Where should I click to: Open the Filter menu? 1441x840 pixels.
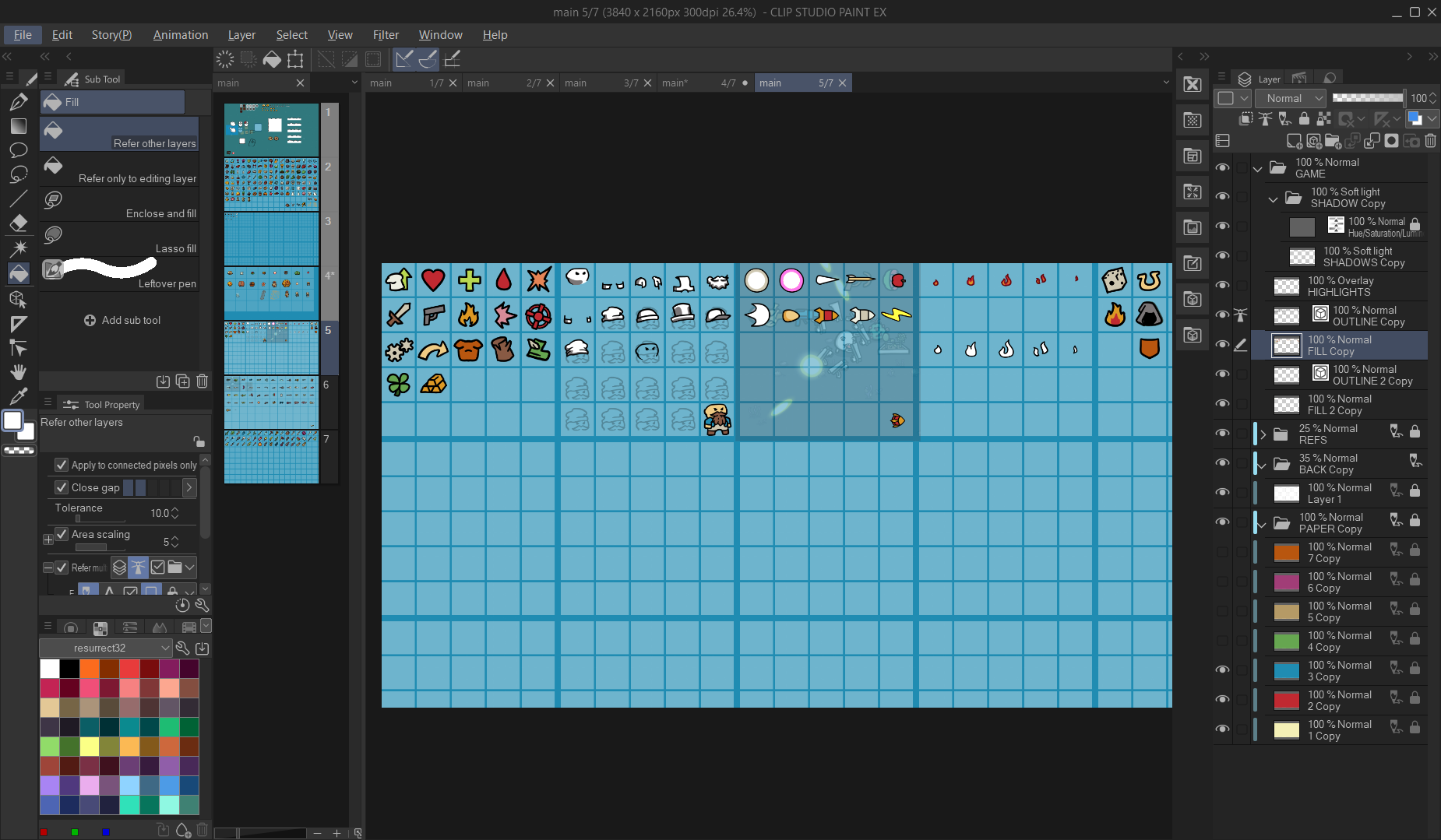click(385, 35)
